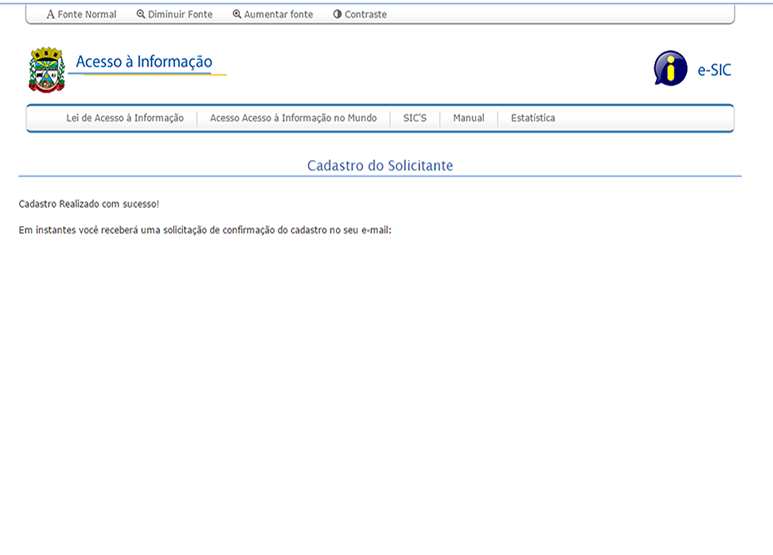Open the Manual menu item

[468, 118]
